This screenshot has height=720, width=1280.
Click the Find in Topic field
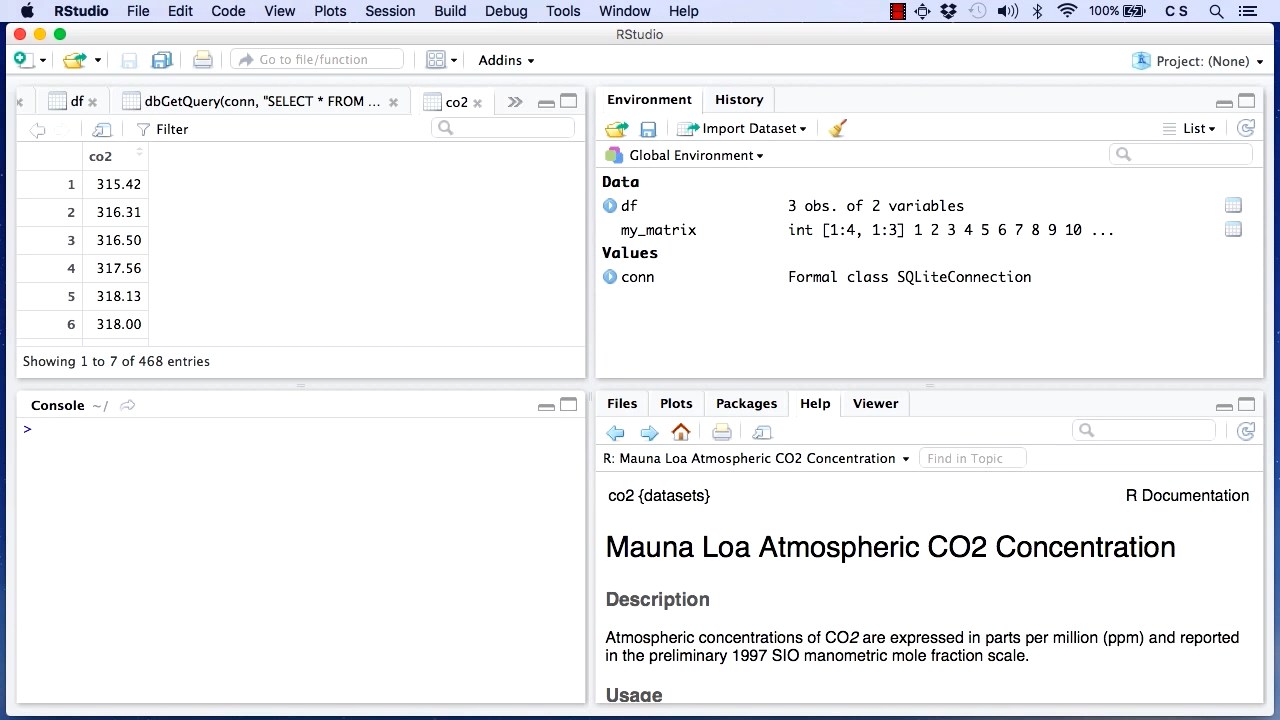972,459
